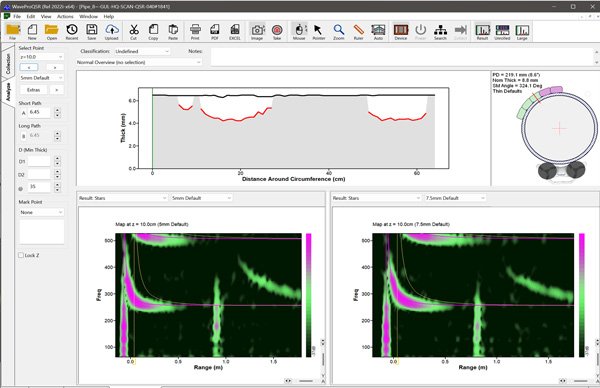The image size is (600, 388).
Task: Save using the floppy disk icon
Action: (91, 31)
